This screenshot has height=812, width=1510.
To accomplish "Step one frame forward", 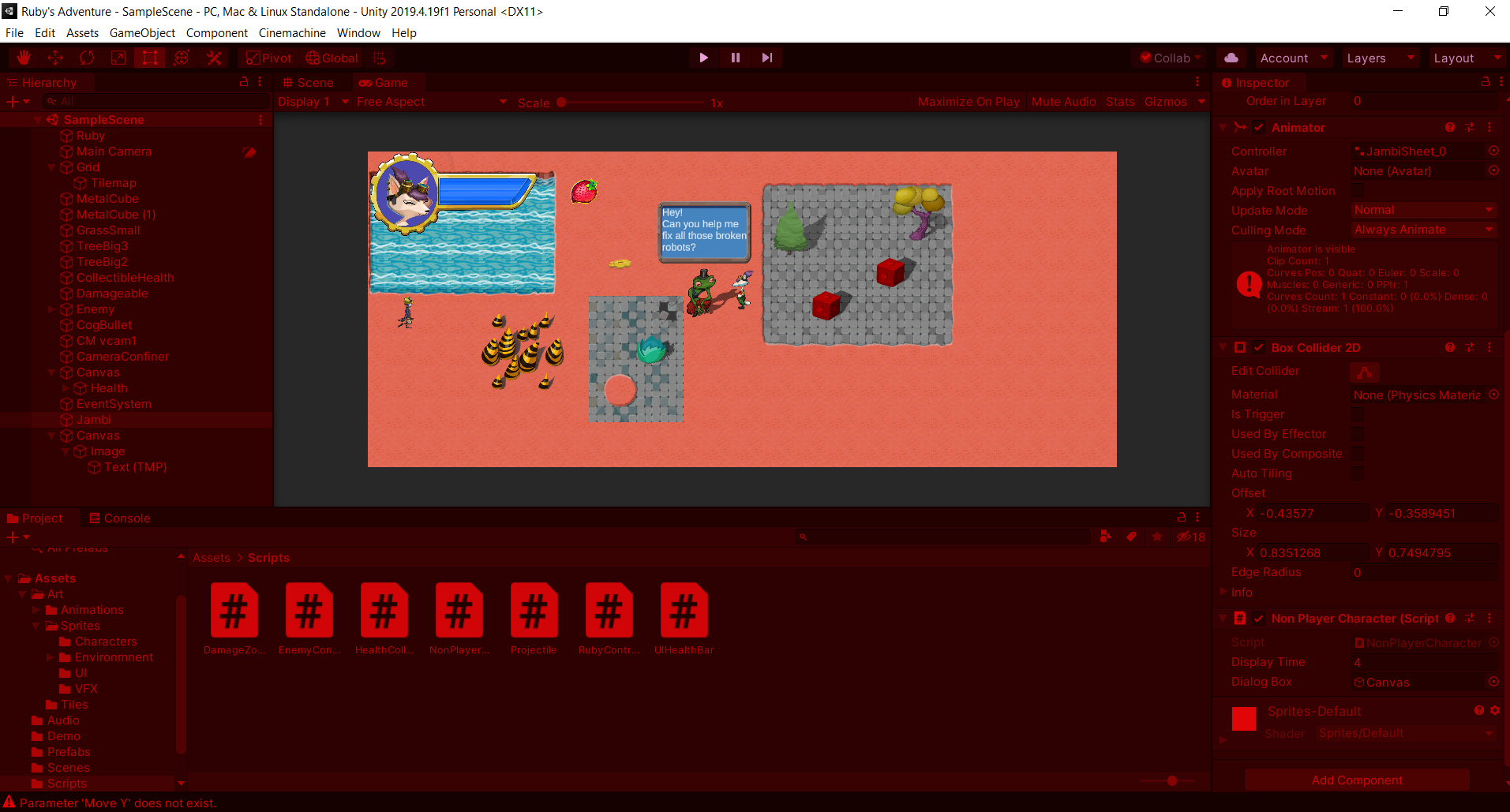I will point(766,58).
